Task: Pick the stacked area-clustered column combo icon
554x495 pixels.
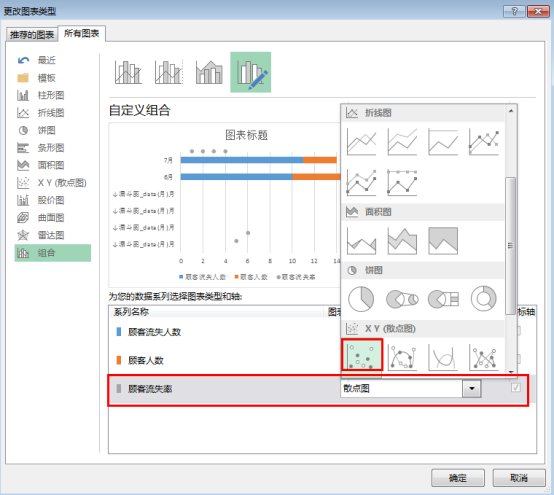Action: click(x=210, y=72)
